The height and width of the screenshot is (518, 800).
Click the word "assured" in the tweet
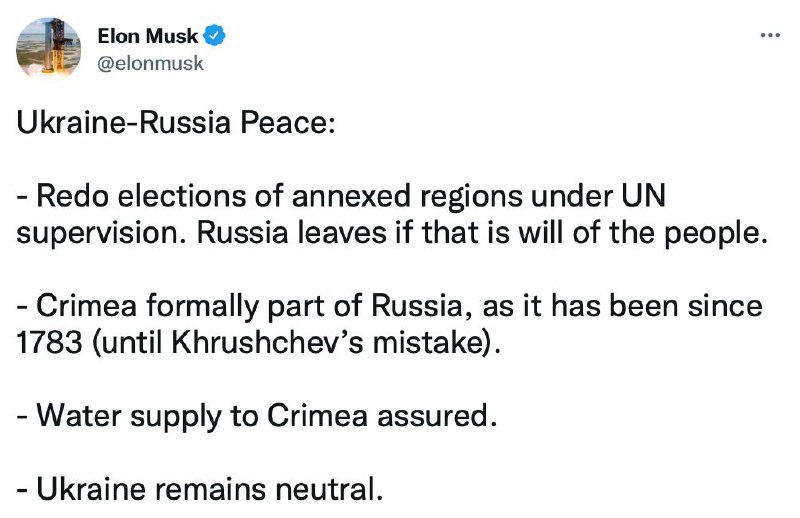tap(437, 416)
